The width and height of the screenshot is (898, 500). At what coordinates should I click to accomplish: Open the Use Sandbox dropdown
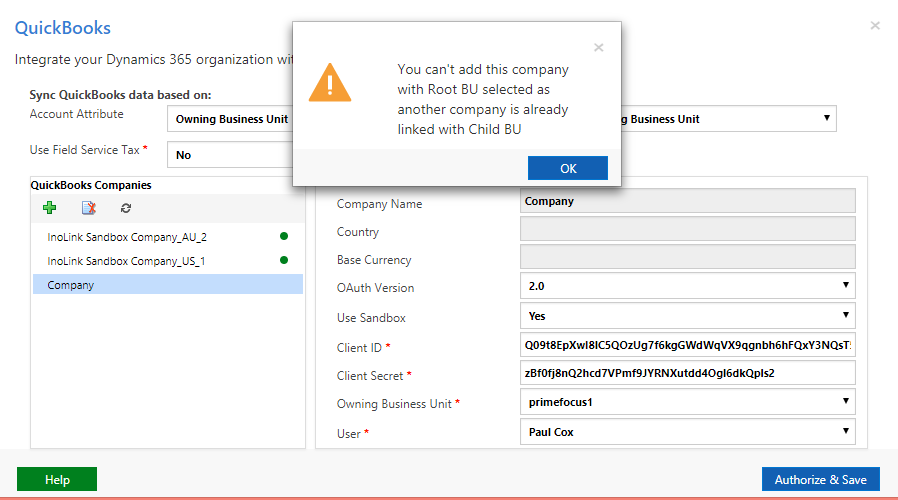click(x=687, y=316)
